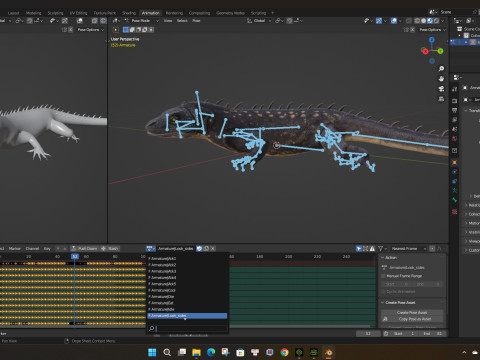Screen dimensions: 480x360
Task: Click the Push Down button
Action: click(85, 249)
